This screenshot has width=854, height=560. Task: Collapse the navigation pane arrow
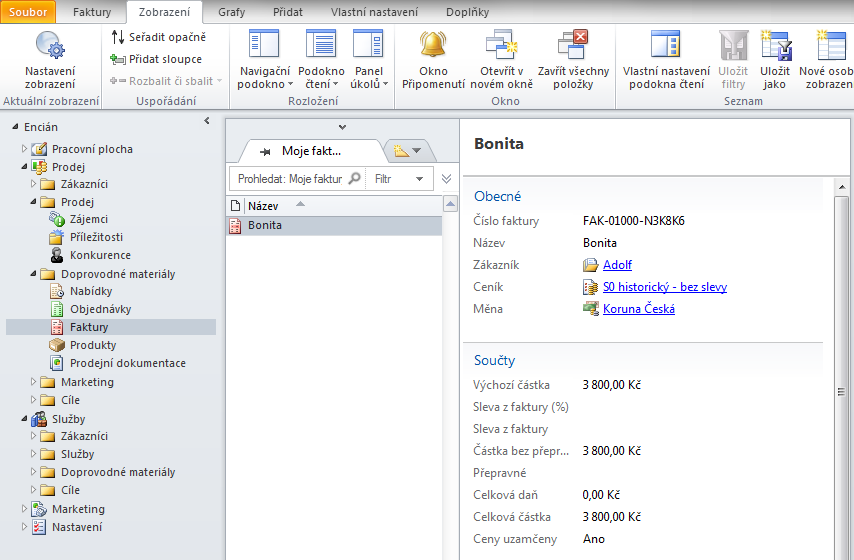207,121
